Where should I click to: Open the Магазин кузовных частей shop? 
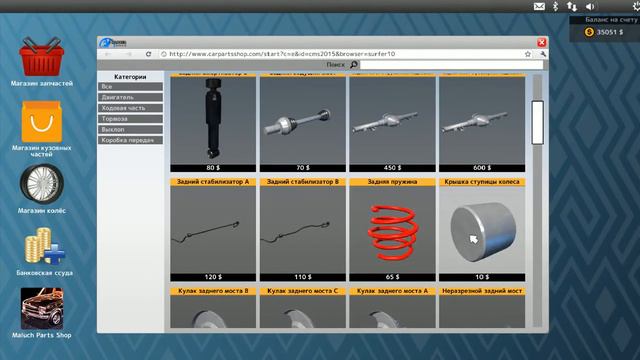(42, 122)
